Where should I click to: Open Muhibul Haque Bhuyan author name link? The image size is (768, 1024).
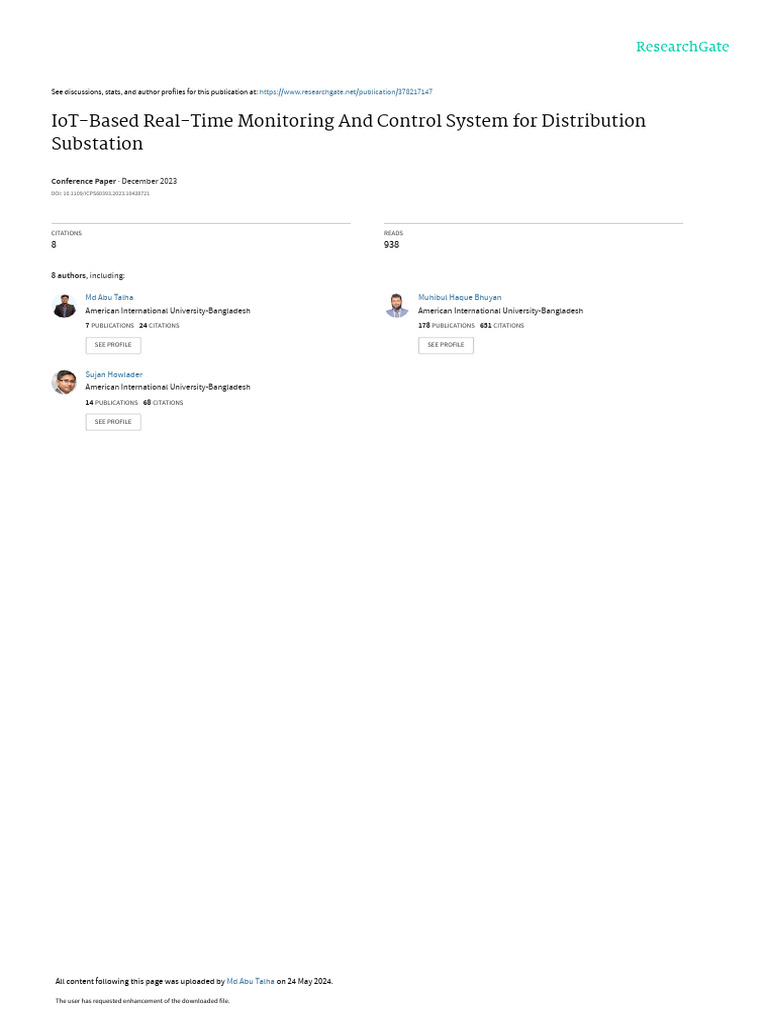pyautogui.click(x=460, y=297)
